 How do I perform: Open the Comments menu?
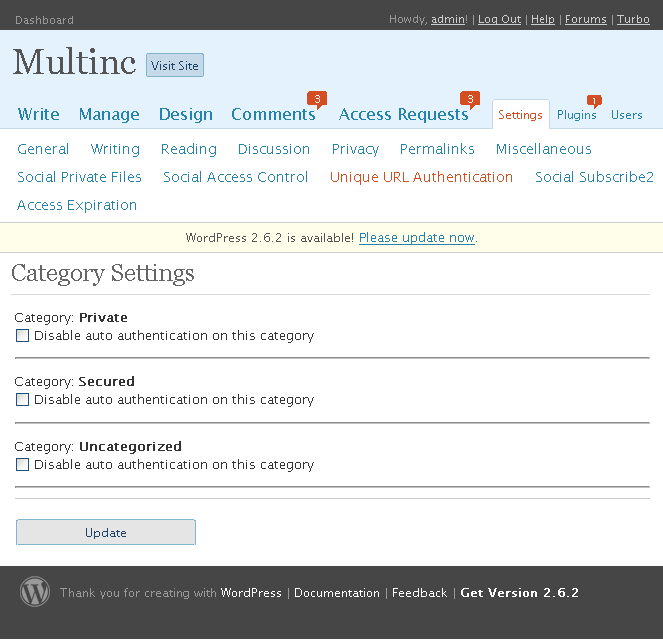[273, 114]
